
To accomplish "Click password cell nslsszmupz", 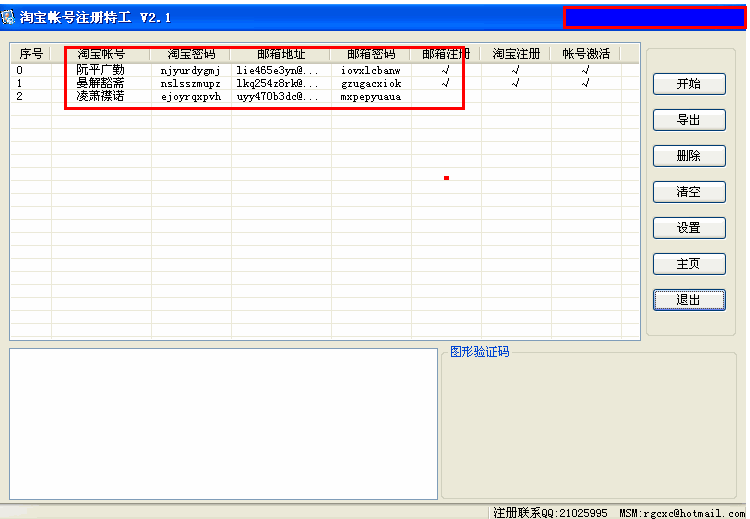I will click(190, 84).
